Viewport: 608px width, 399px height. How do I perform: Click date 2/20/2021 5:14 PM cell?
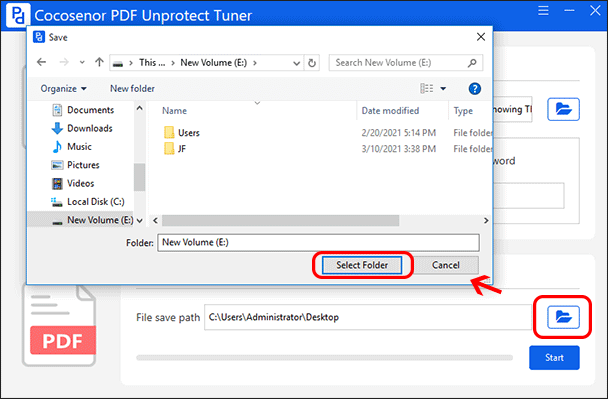pyautogui.click(x=399, y=133)
